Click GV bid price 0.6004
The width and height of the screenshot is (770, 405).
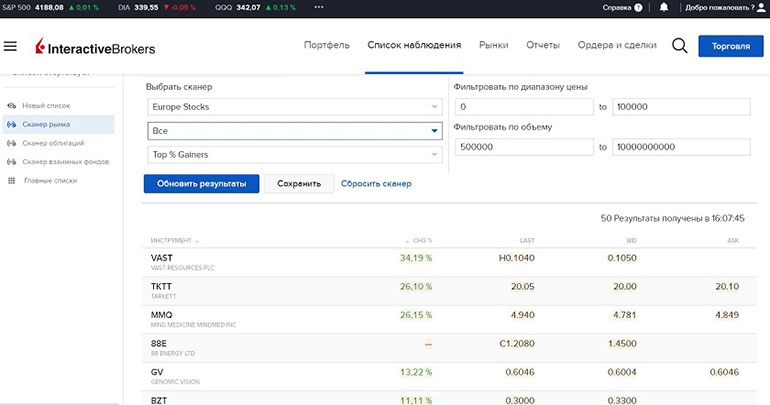622,372
